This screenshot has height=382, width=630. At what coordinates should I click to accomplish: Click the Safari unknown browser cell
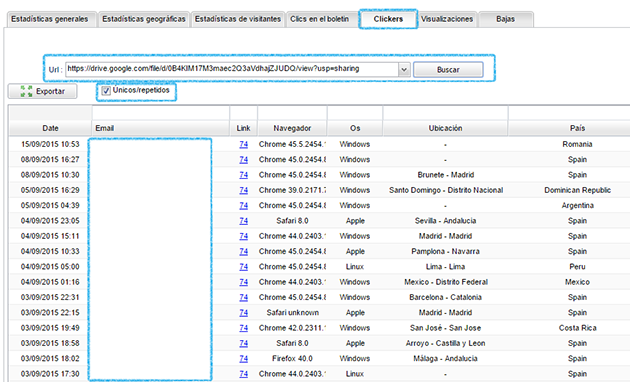[292, 313]
